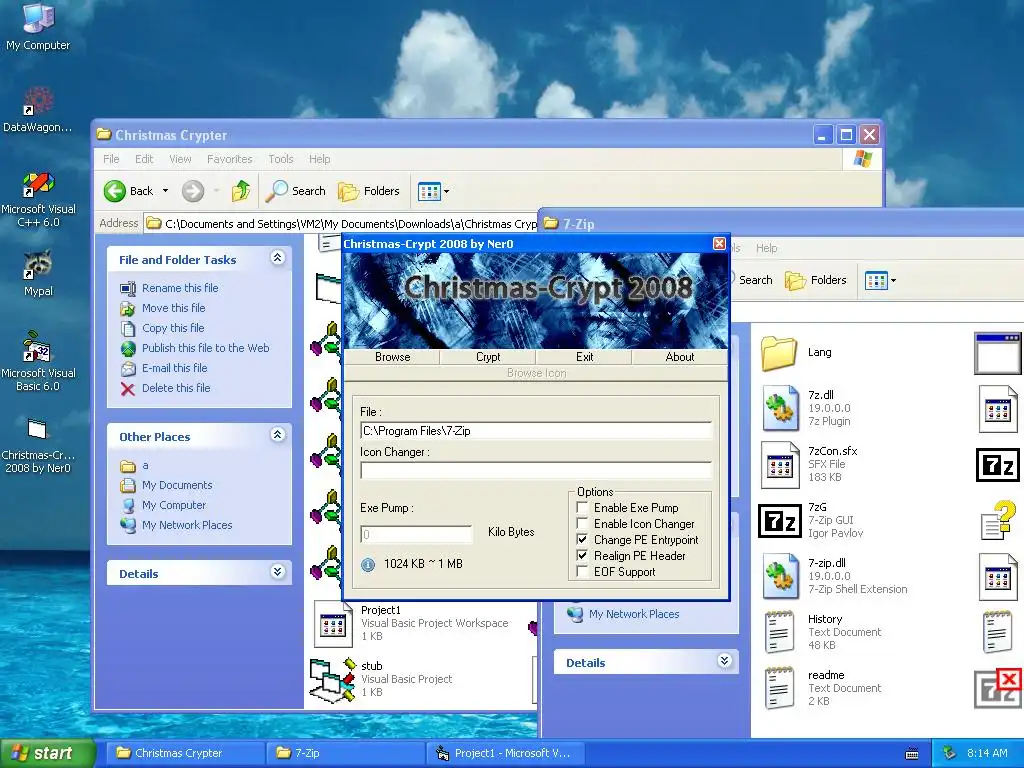
Task: Click the Icon Changer input field
Action: [536, 470]
